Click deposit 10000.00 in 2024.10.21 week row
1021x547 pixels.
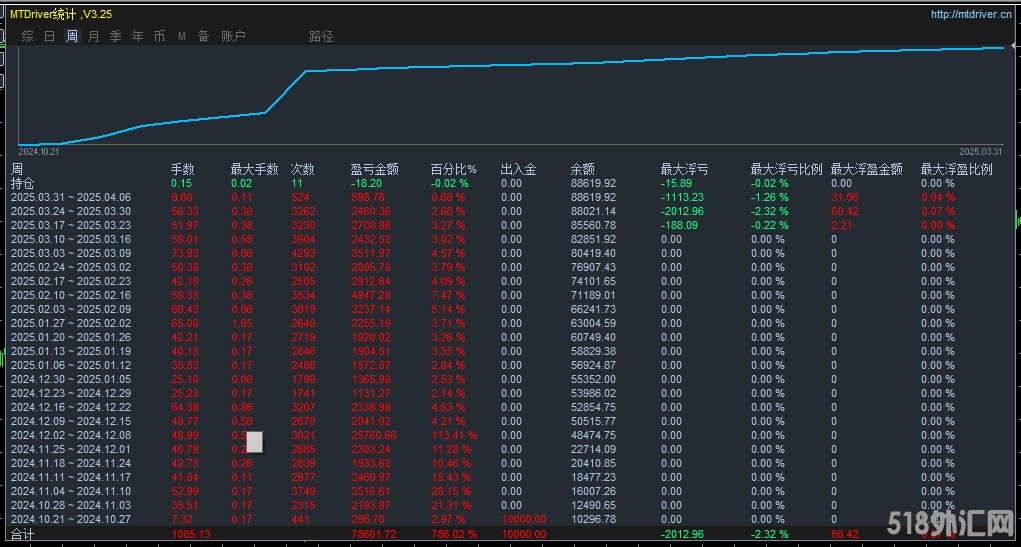pyautogui.click(x=524, y=519)
